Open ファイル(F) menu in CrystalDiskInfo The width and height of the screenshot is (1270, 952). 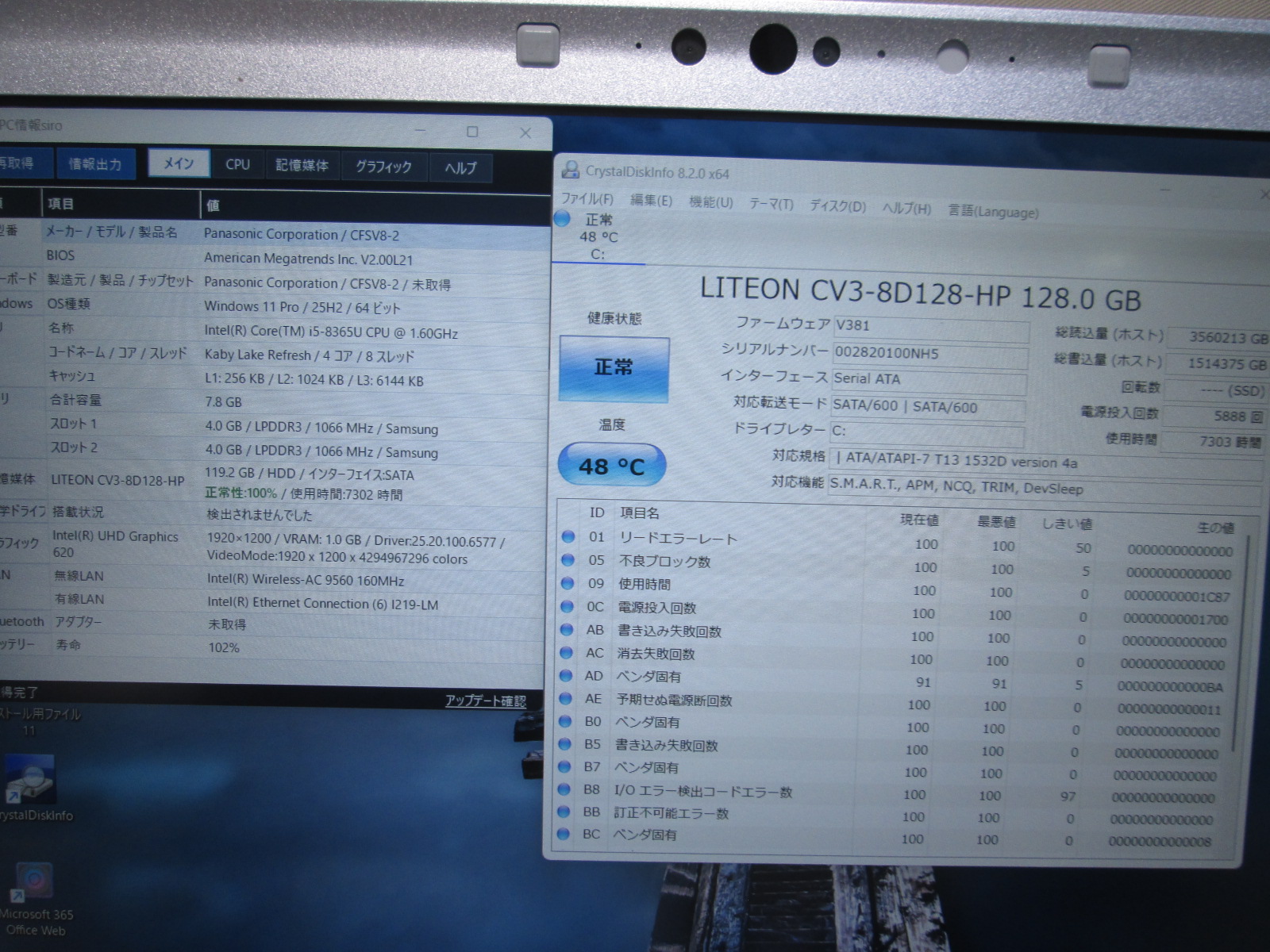[x=587, y=199]
